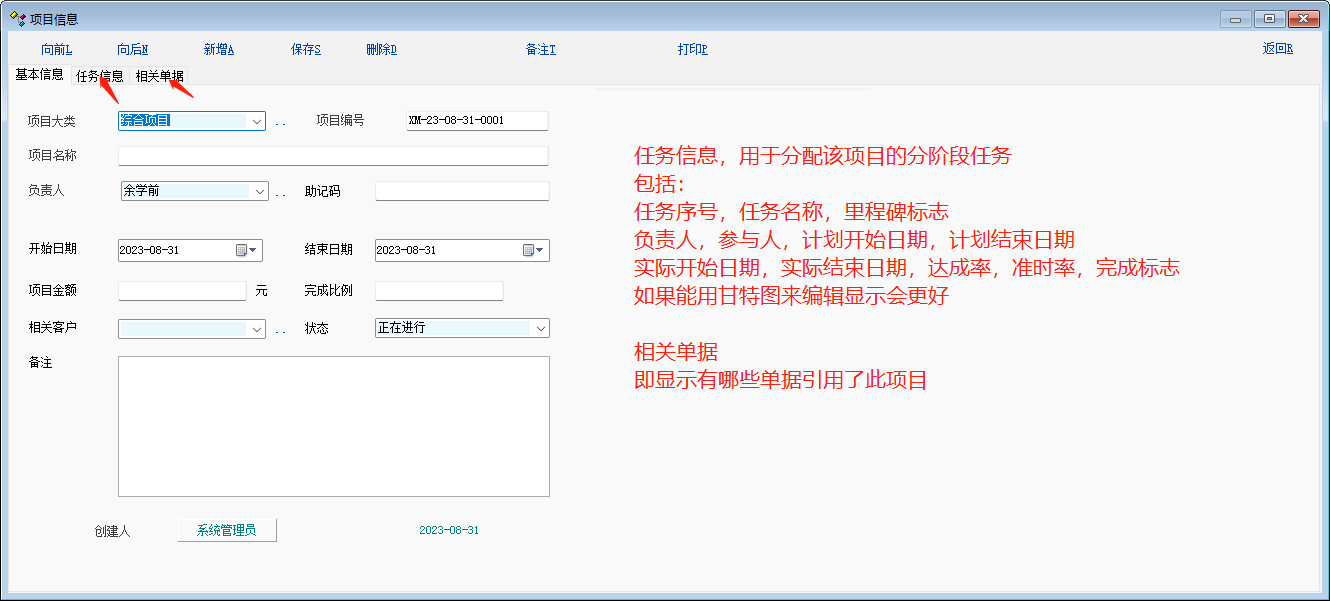Select the 基本信息 tab
Screen dimensions: 1330x601
(x=40, y=75)
